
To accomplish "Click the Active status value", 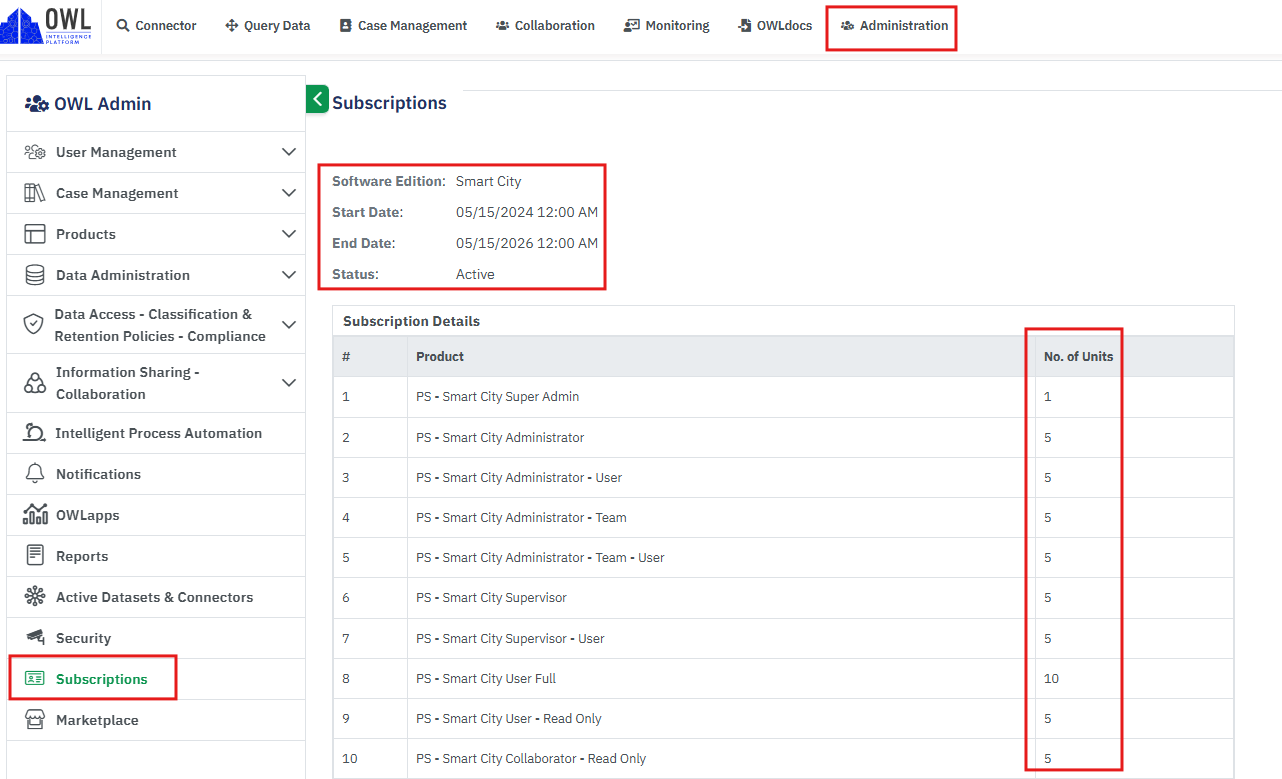I will [475, 274].
